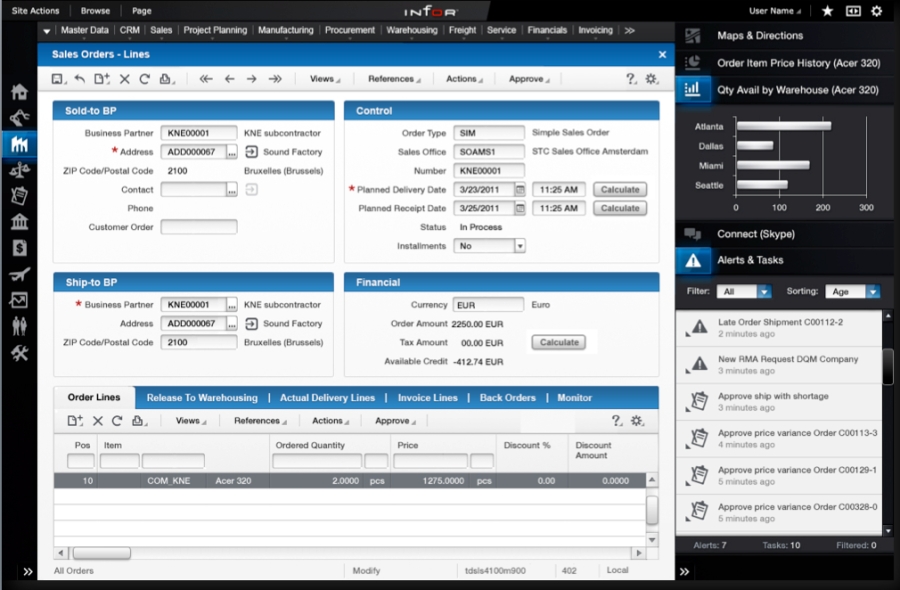Go to the first record arrow
Screen dimensions: 900x590
[206, 79]
